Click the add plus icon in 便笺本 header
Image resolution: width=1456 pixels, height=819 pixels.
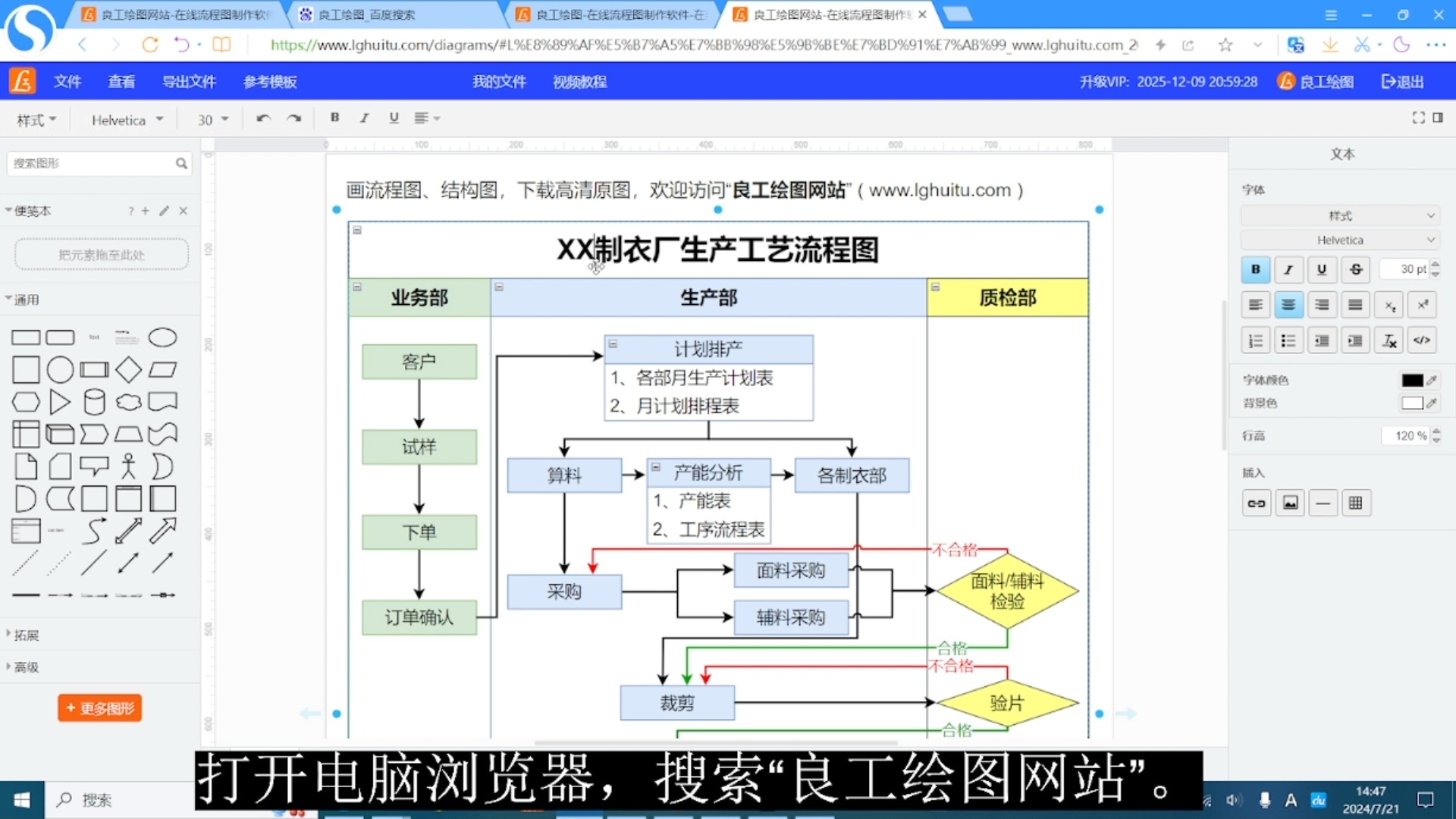point(146,211)
